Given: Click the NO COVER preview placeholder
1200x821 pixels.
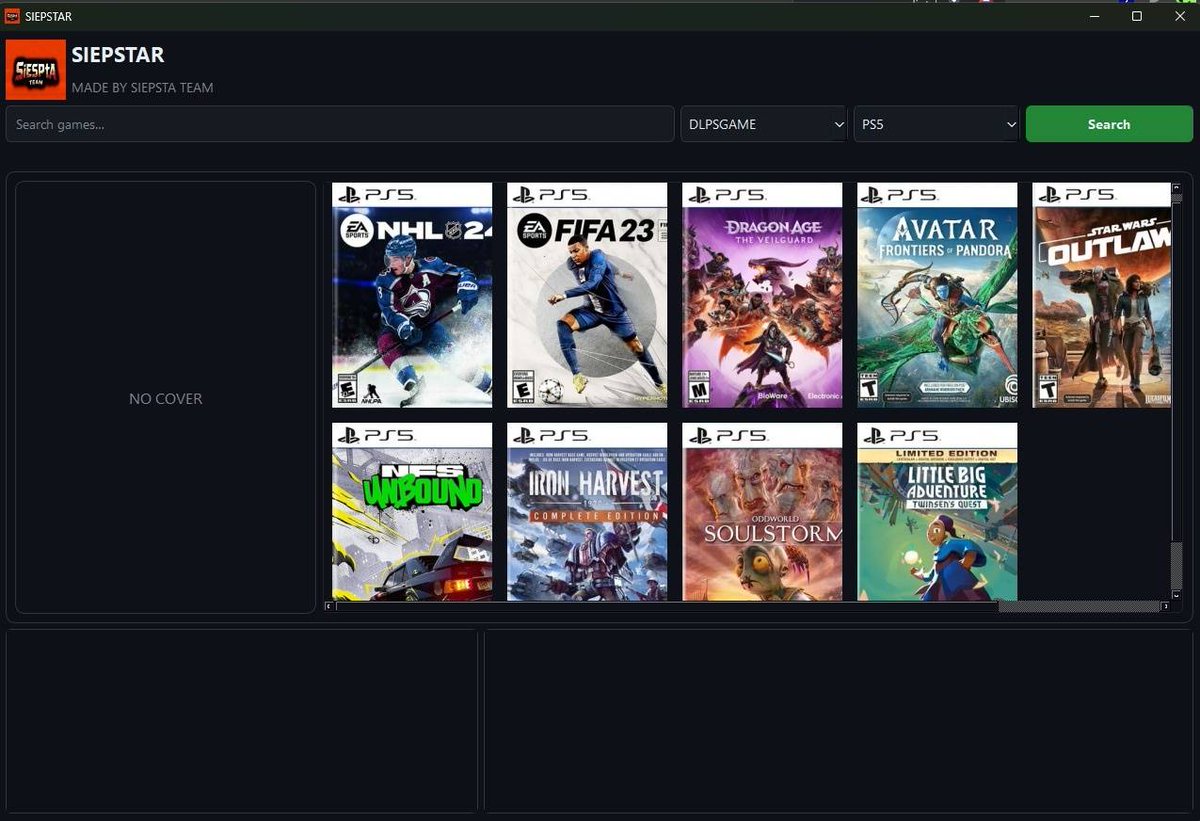Looking at the screenshot, I should point(166,398).
